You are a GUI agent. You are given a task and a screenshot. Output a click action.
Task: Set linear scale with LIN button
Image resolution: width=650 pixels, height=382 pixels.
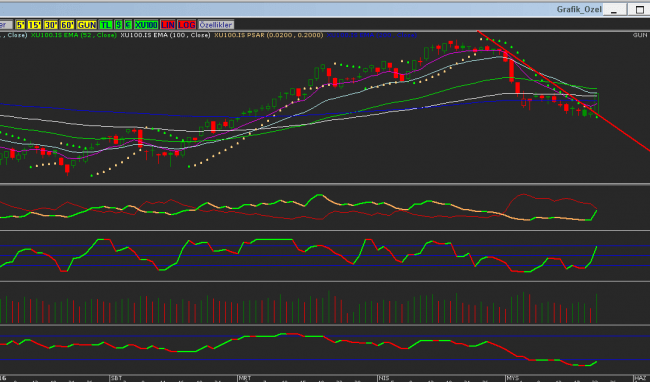point(168,25)
